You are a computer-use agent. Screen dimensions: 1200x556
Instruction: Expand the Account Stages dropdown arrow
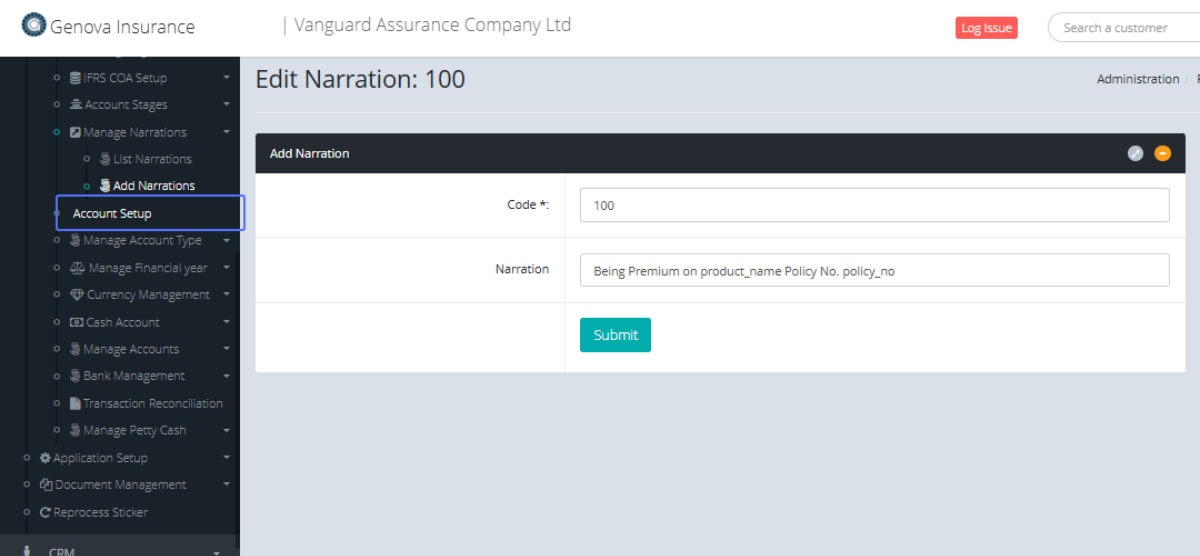pos(226,105)
